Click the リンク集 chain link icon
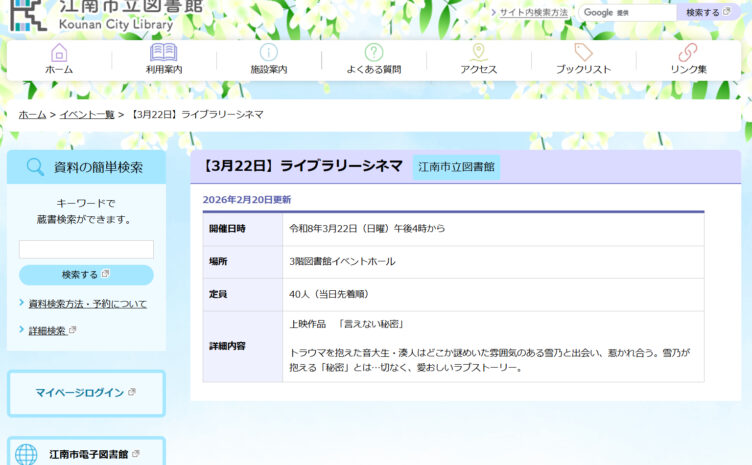The height and width of the screenshot is (465, 752). 688,52
